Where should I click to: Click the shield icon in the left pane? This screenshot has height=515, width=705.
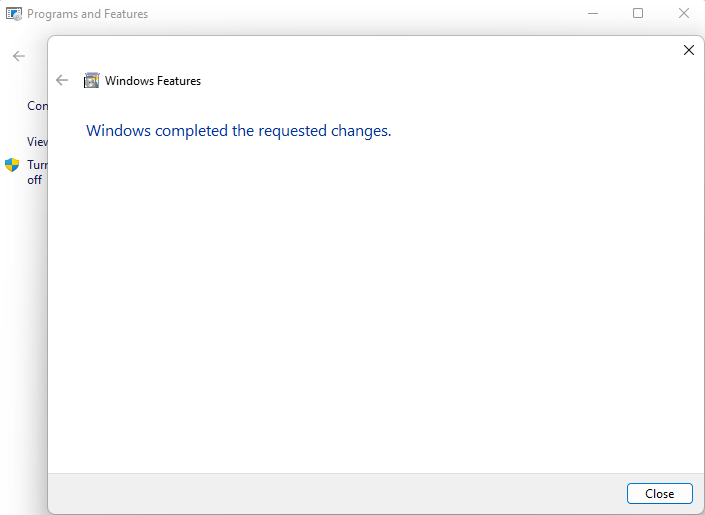[12, 165]
